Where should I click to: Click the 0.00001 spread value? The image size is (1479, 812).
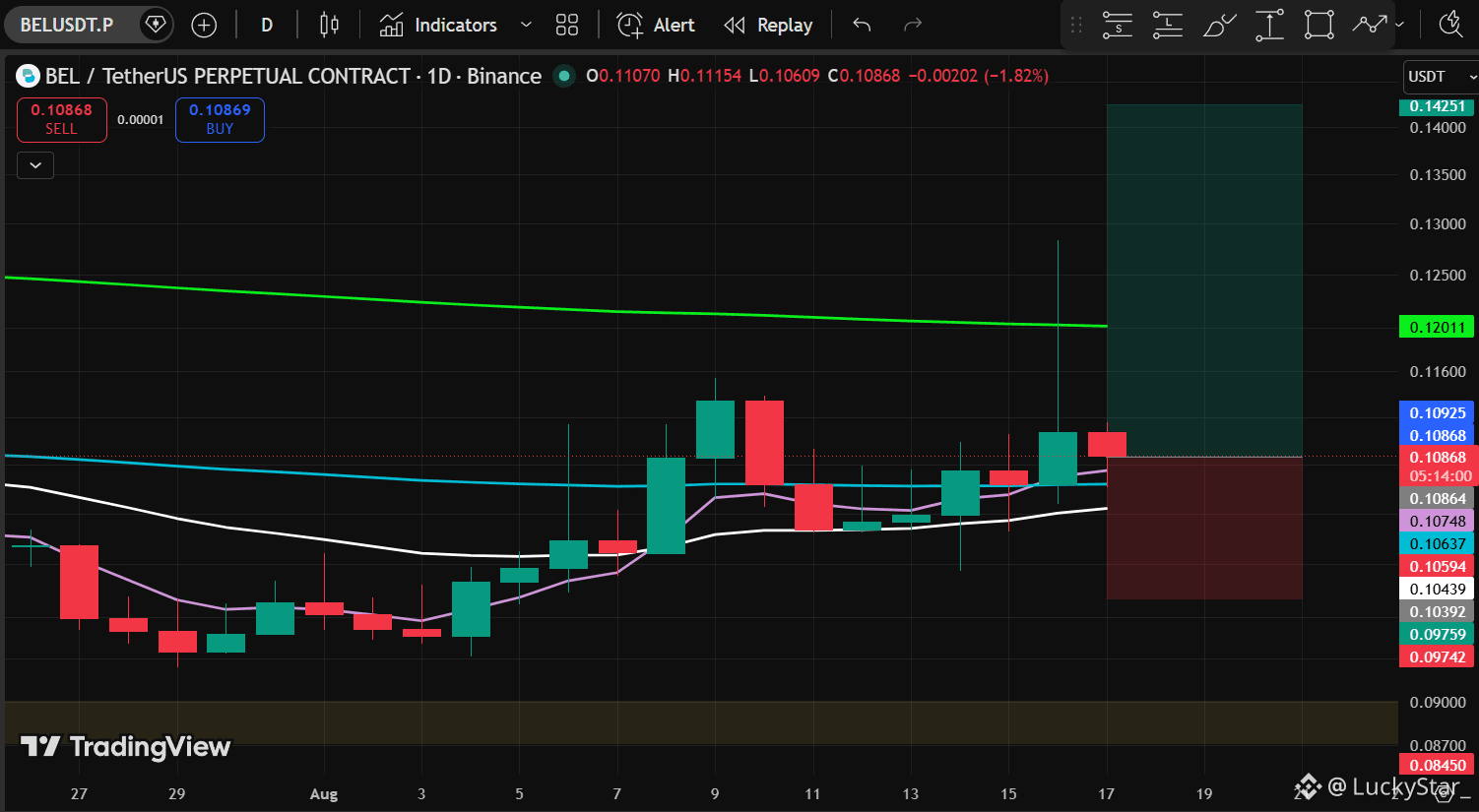(141, 120)
